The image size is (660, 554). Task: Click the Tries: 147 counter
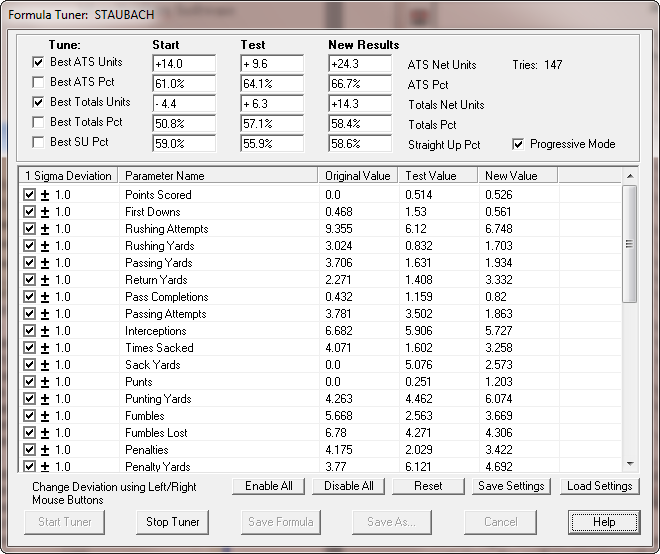(x=537, y=65)
